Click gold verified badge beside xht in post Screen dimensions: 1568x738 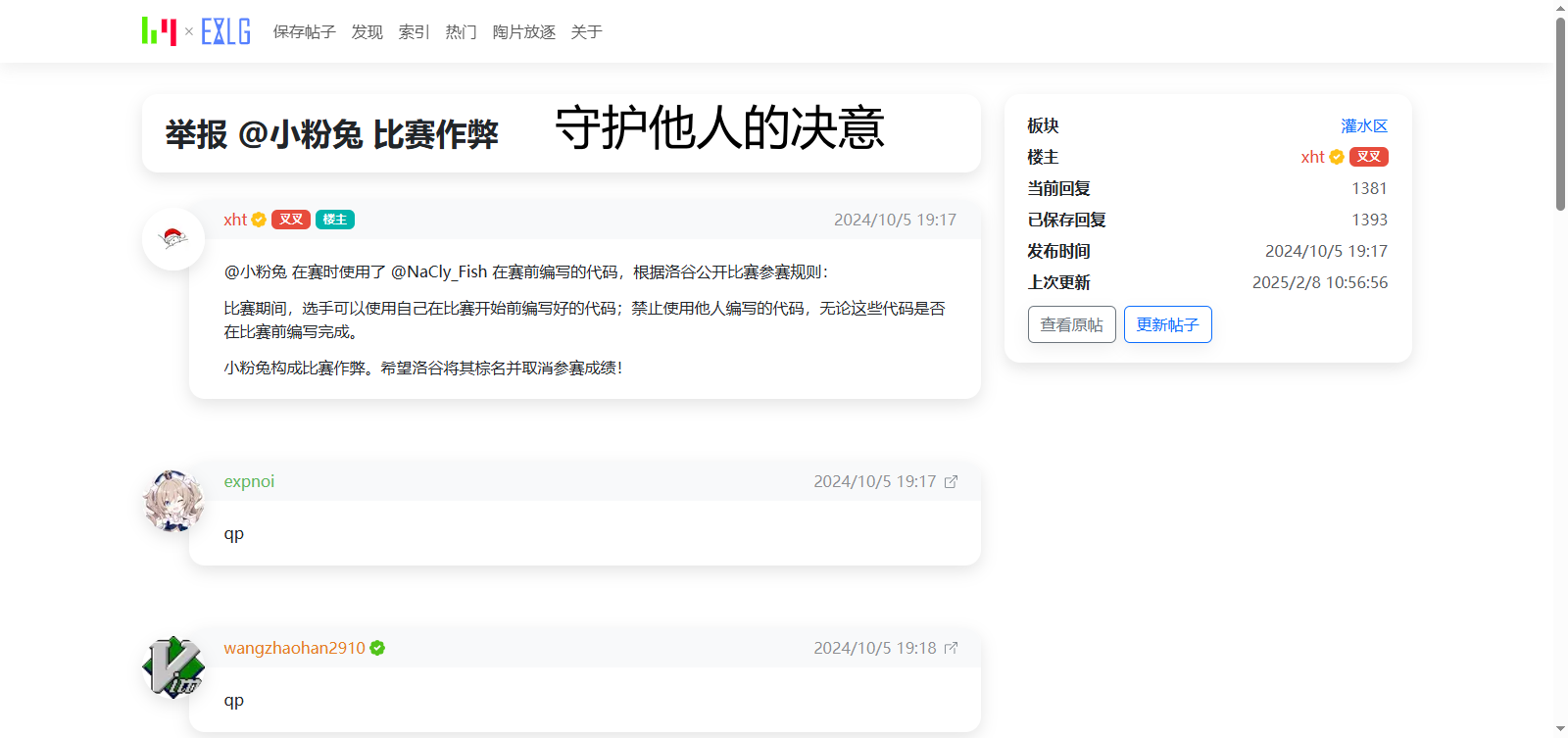pyautogui.click(x=259, y=220)
